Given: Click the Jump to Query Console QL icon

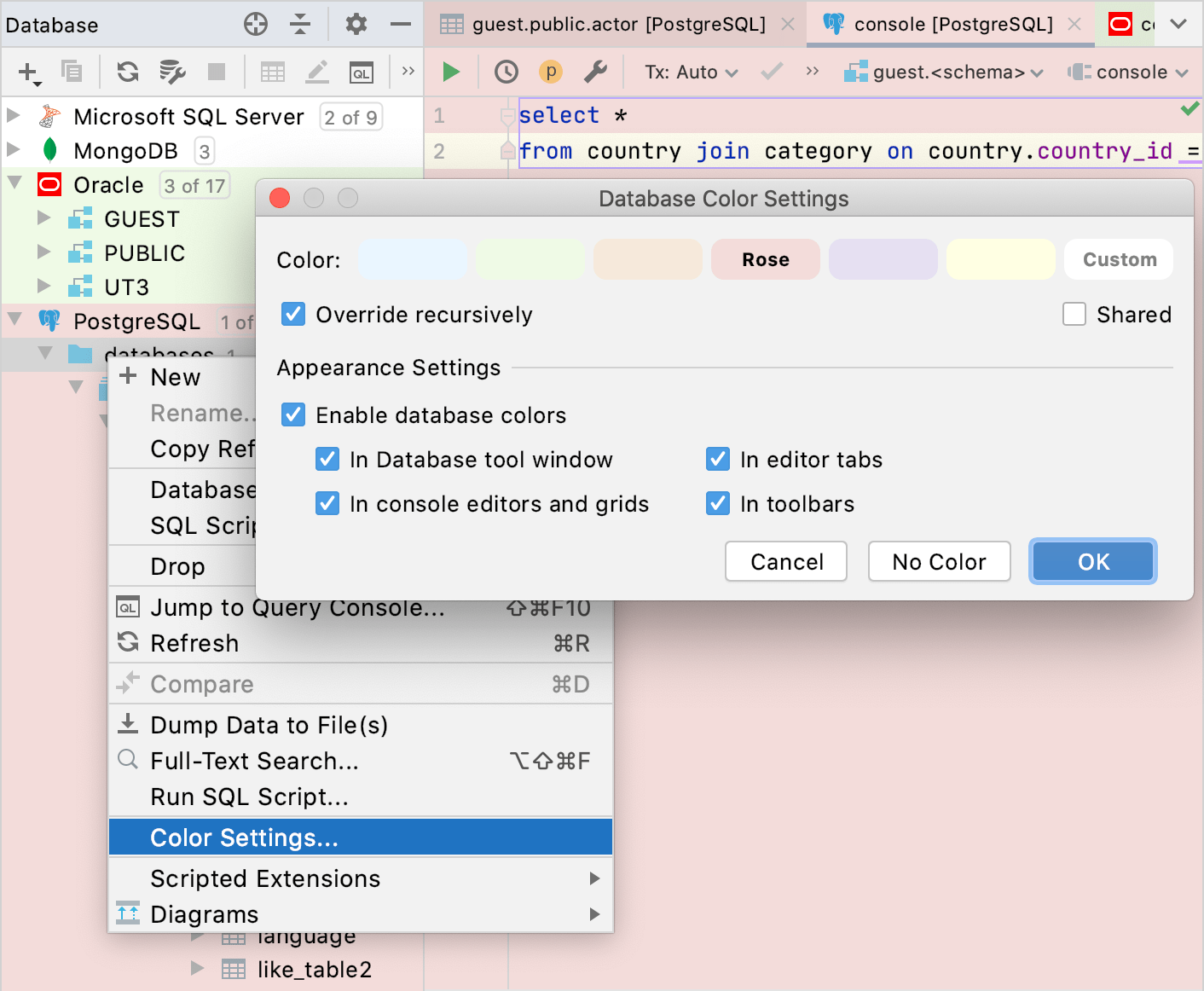Looking at the screenshot, I should pos(127,607).
